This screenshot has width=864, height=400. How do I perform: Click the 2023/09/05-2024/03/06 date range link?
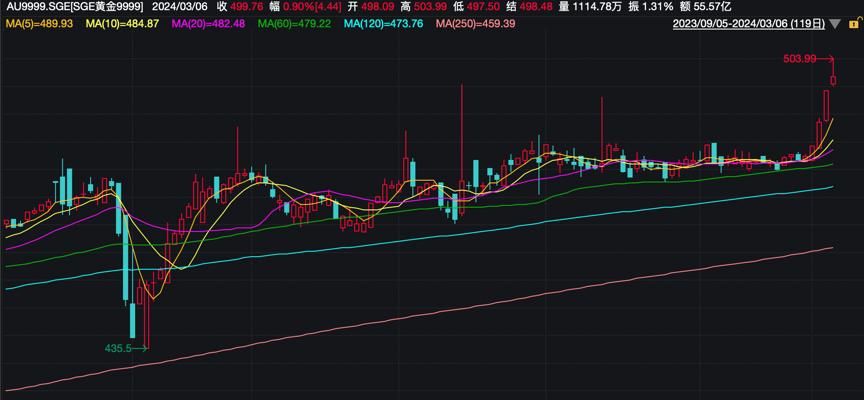(x=749, y=24)
